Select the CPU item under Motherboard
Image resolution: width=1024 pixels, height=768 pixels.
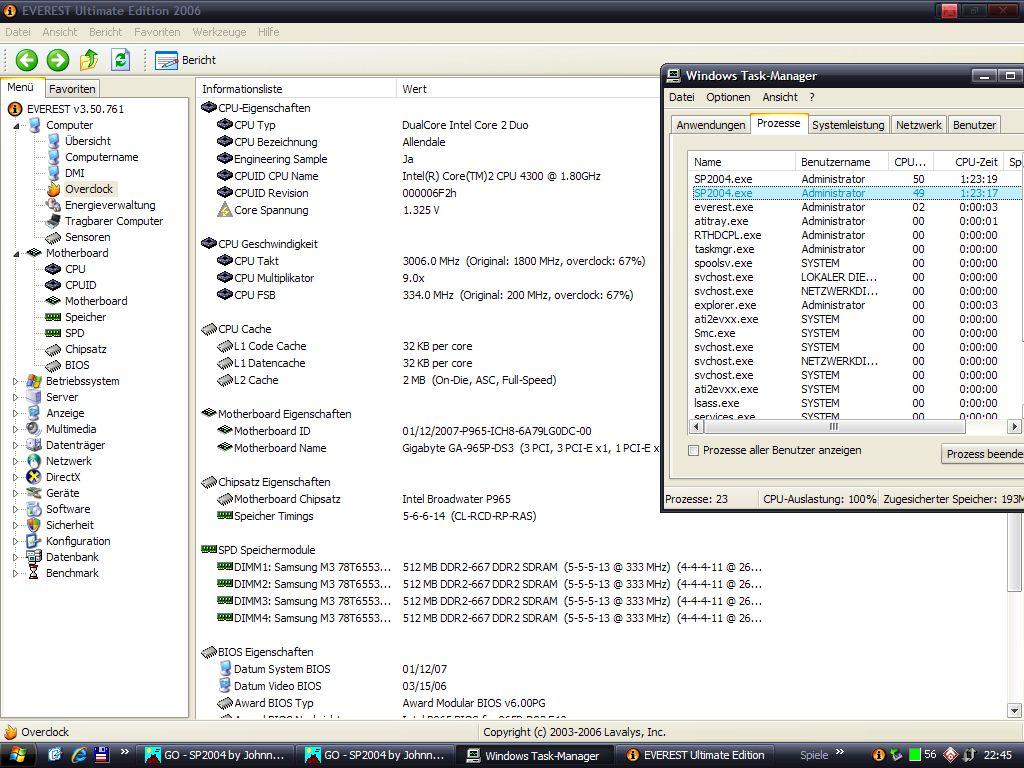pos(75,269)
